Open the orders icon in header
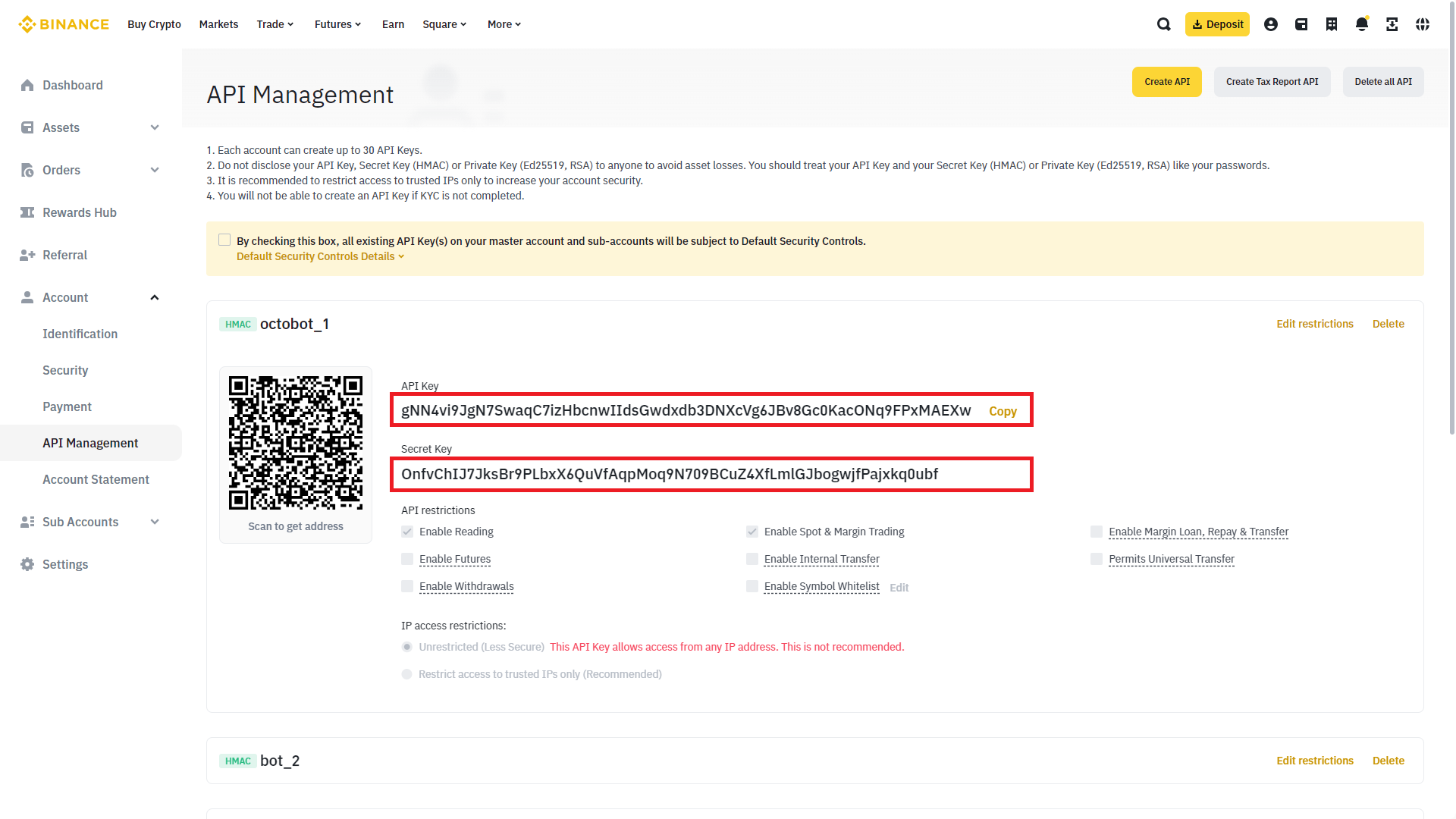The height and width of the screenshot is (819, 1456). [1332, 24]
